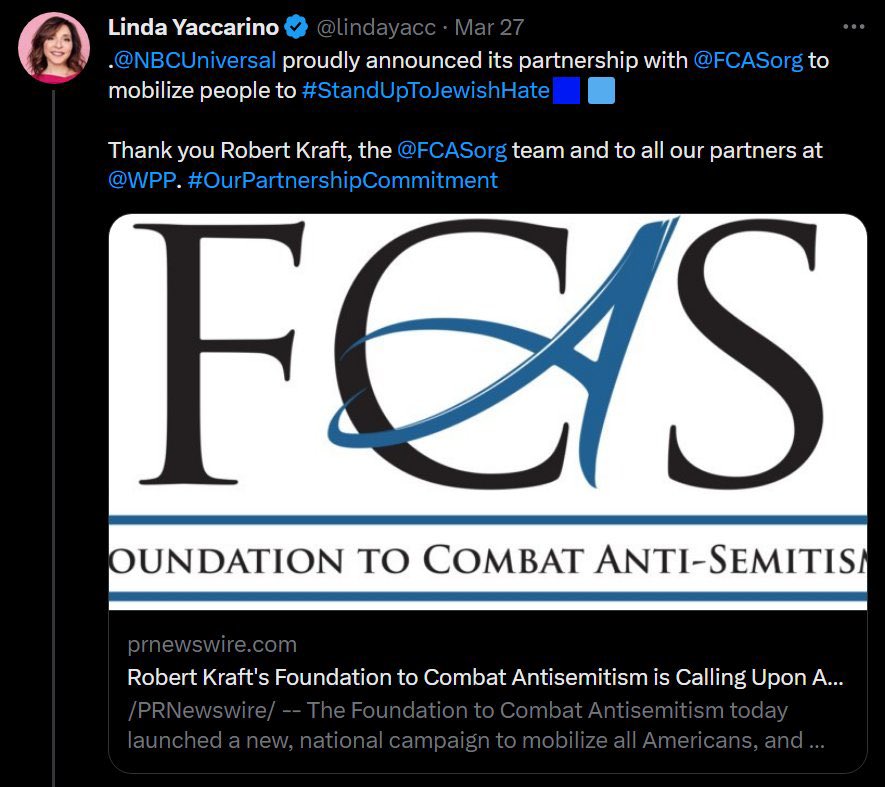Click the blue verified checkmark badge
Screen dimensions: 885x787
296,28
